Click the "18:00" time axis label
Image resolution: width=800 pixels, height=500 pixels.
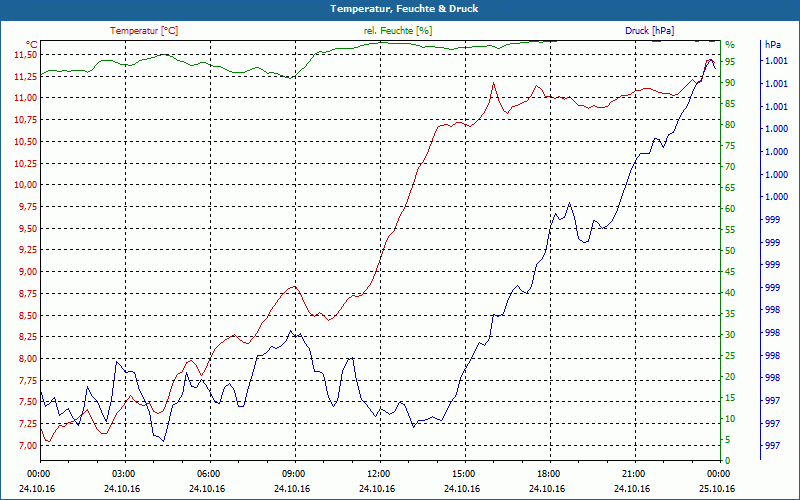coord(548,473)
